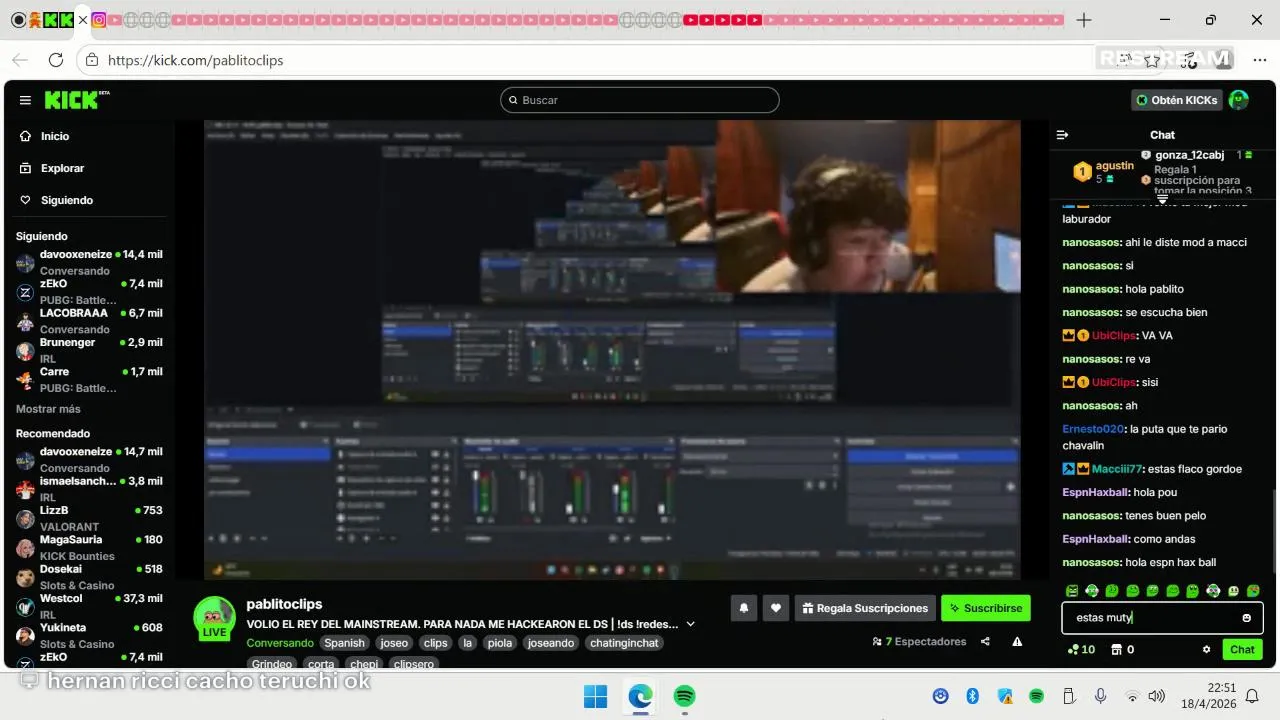The width and height of the screenshot is (1280, 720).
Task: Open LACOBRAAA channel in sidebar
Action: [88, 321]
